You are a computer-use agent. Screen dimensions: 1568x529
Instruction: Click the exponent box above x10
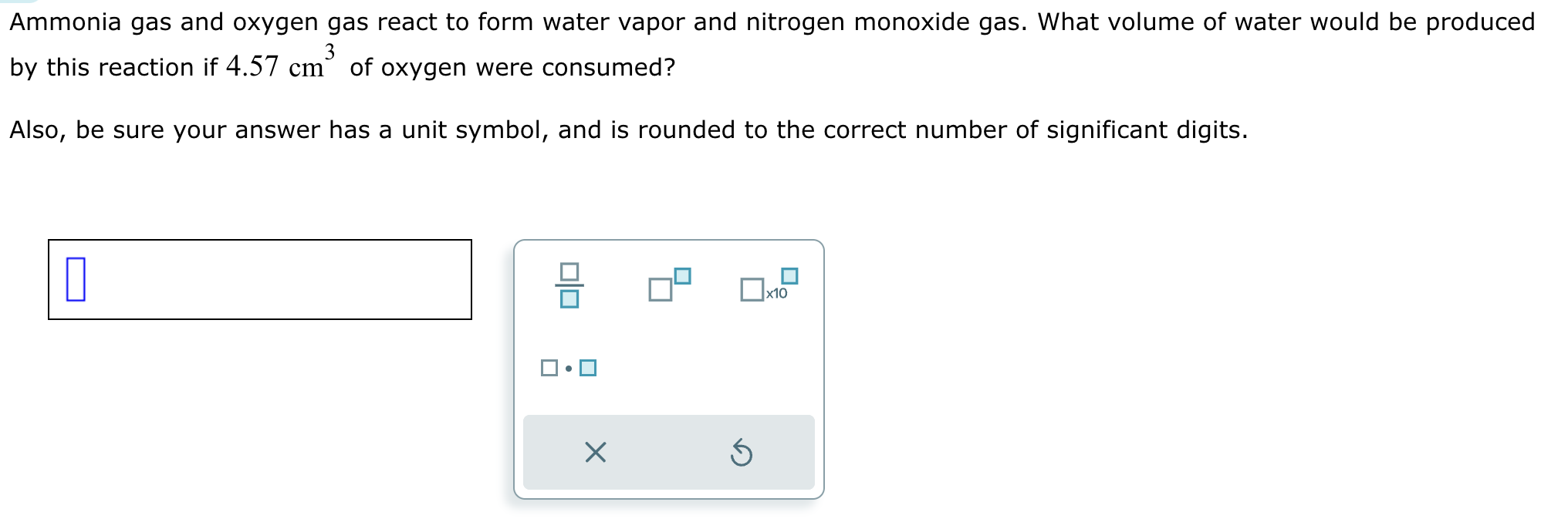coord(789,275)
